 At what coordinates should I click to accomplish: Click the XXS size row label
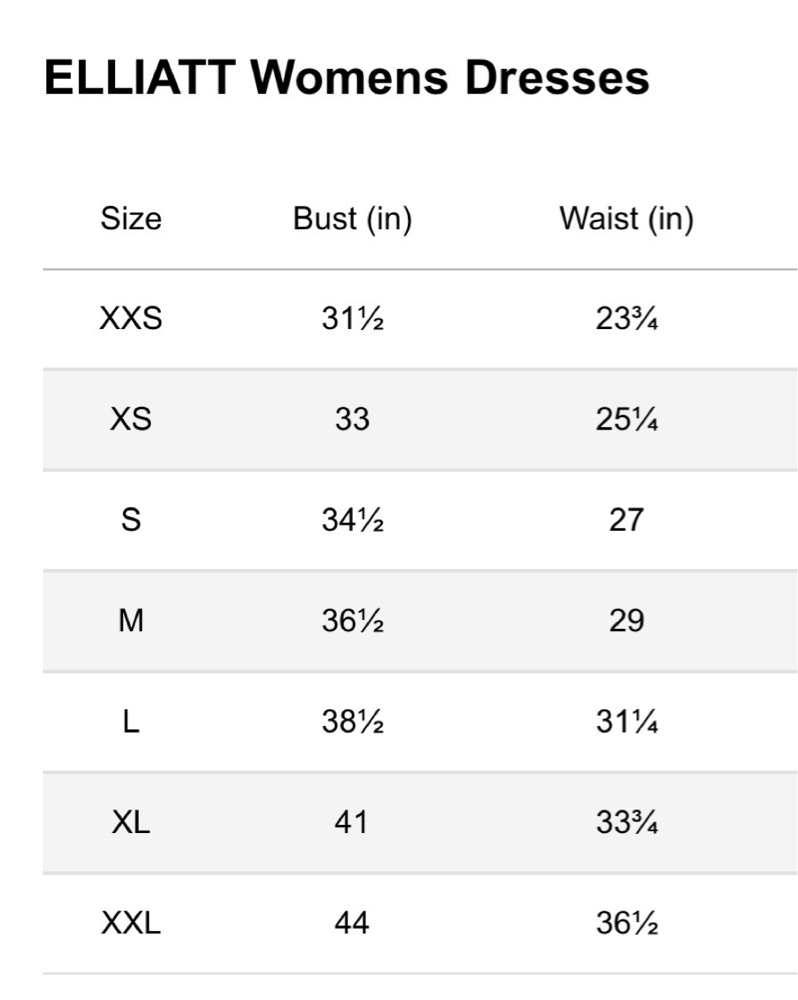click(131, 318)
